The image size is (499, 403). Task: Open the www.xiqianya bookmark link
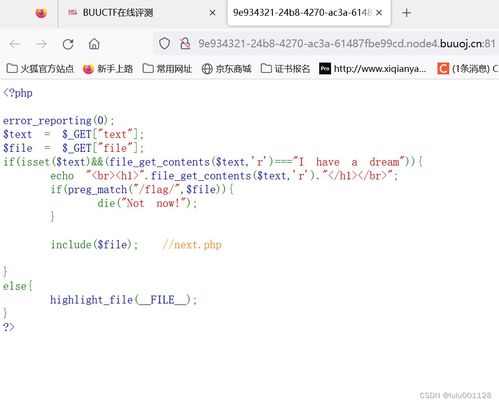coord(373,69)
